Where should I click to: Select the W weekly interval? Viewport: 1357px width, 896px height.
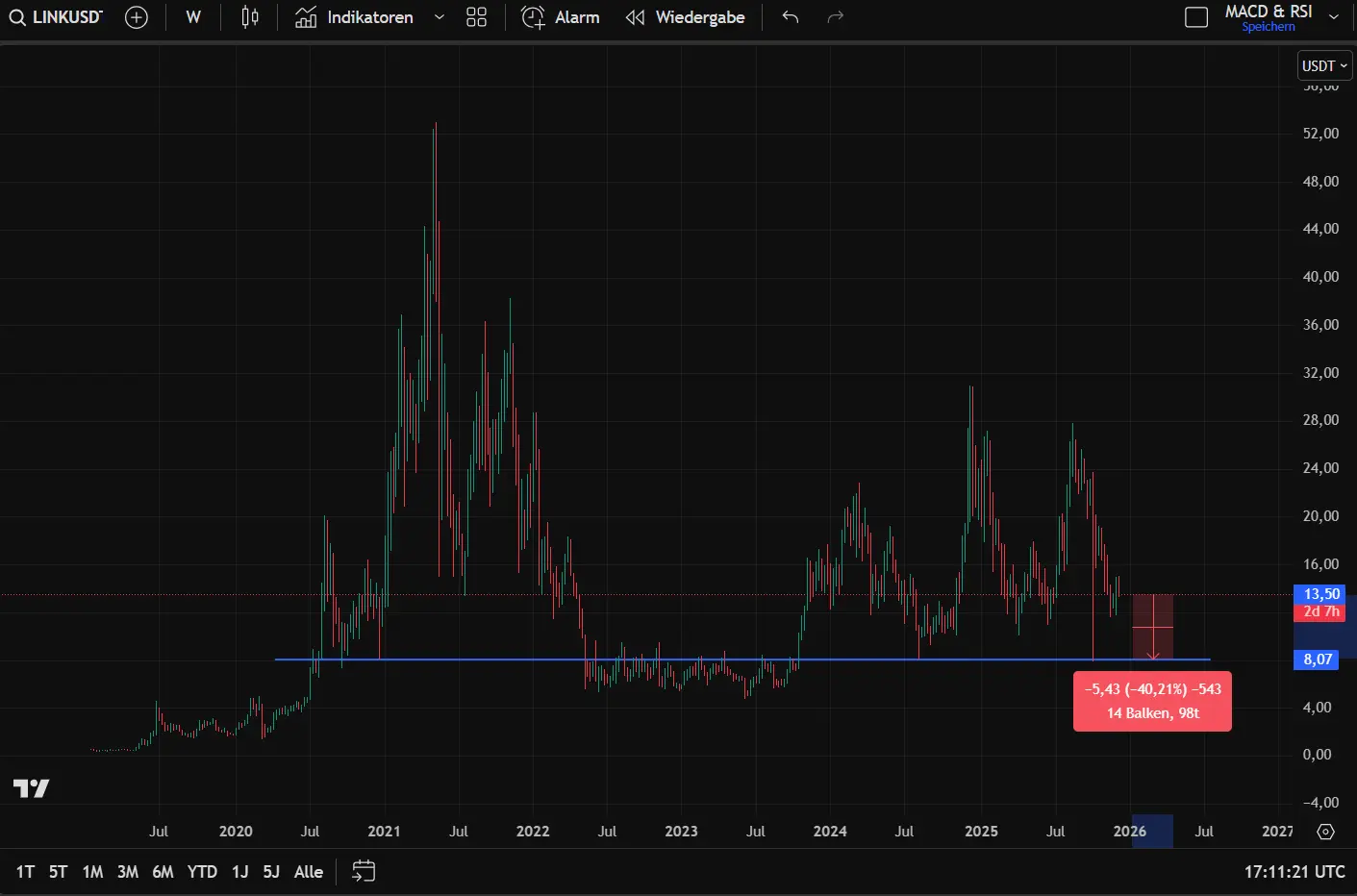(x=193, y=17)
